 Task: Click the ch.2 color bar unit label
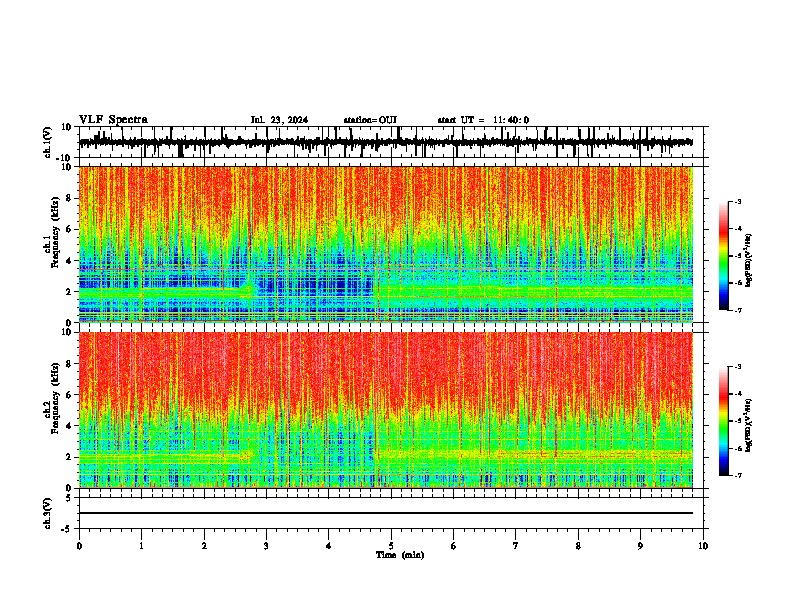coord(749,425)
